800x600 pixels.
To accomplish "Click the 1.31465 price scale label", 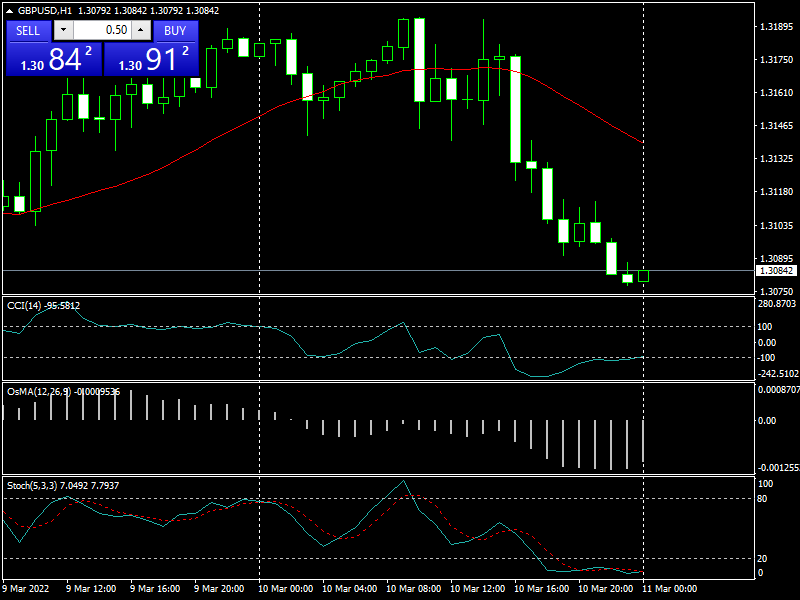I will (x=777, y=126).
